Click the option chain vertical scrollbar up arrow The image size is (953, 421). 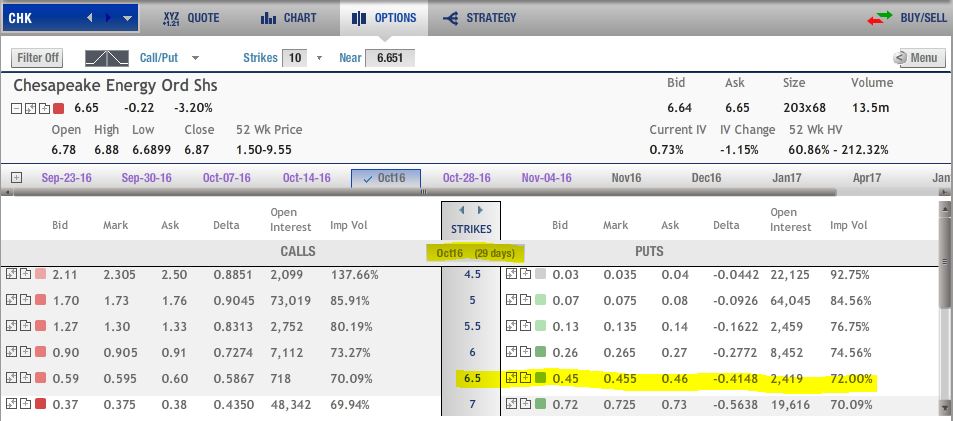[945, 208]
